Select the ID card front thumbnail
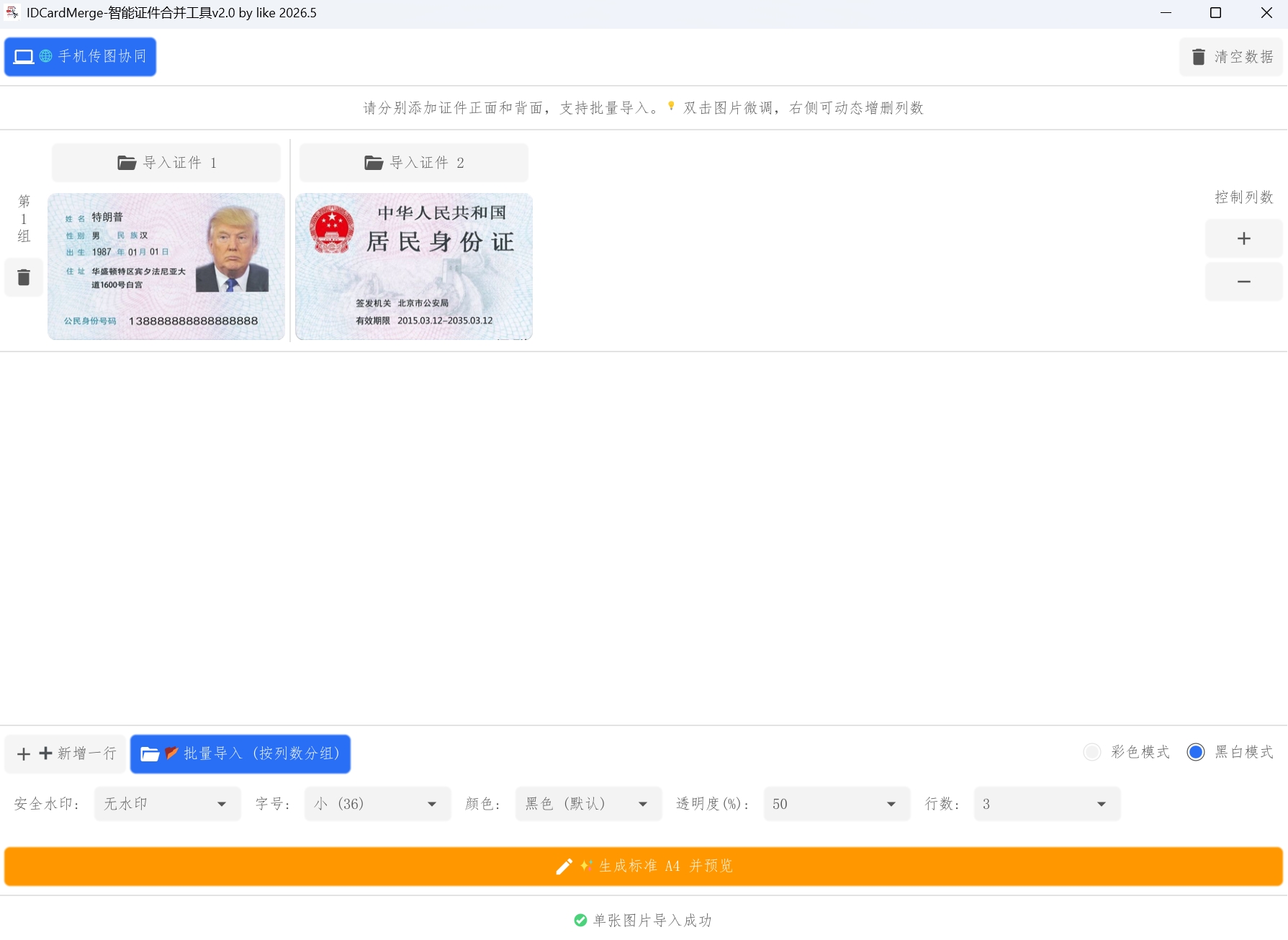The image size is (1288, 940). point(166,267)
